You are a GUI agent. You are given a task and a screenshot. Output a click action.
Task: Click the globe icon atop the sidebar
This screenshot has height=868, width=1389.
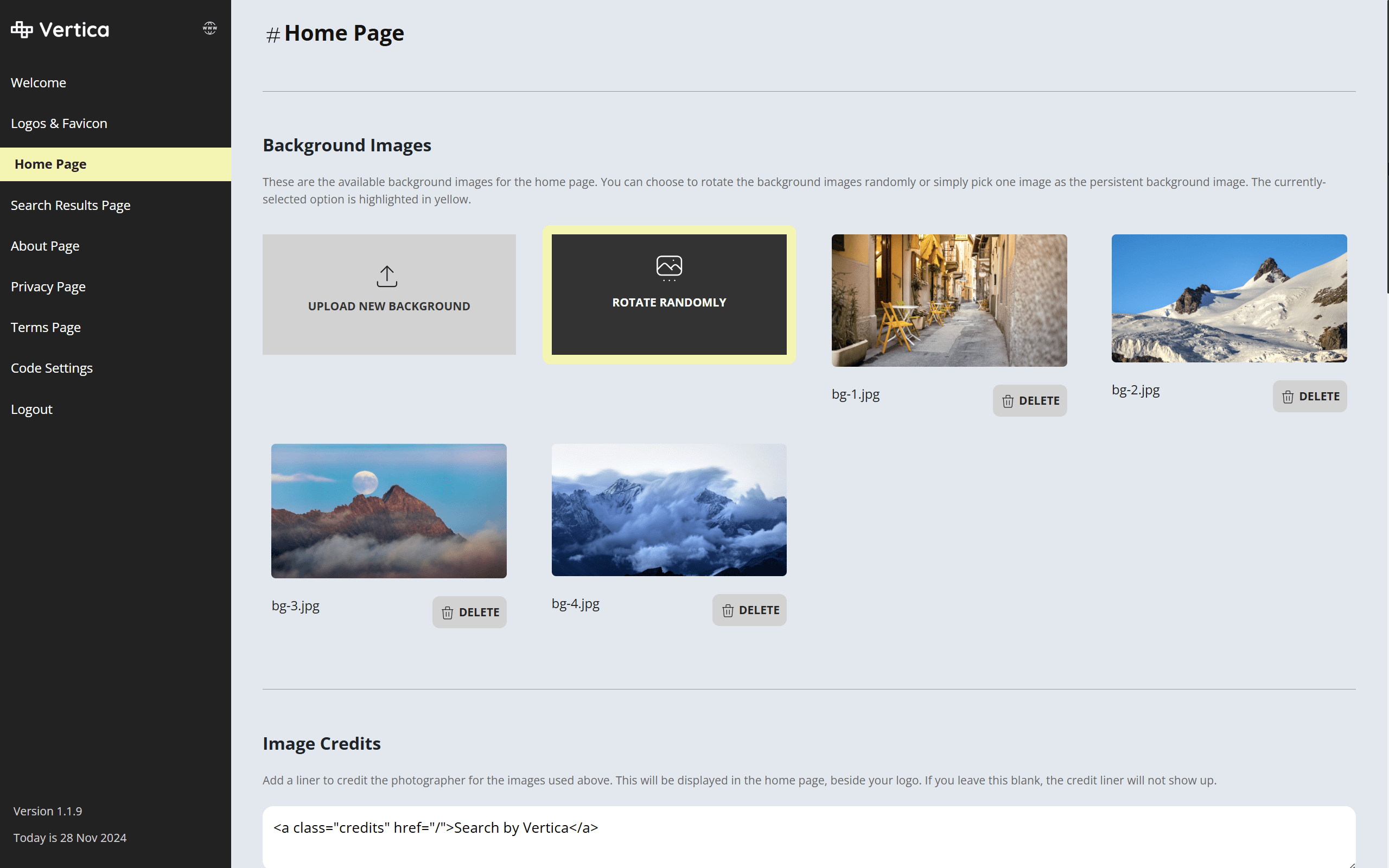[x=209, y=28]
